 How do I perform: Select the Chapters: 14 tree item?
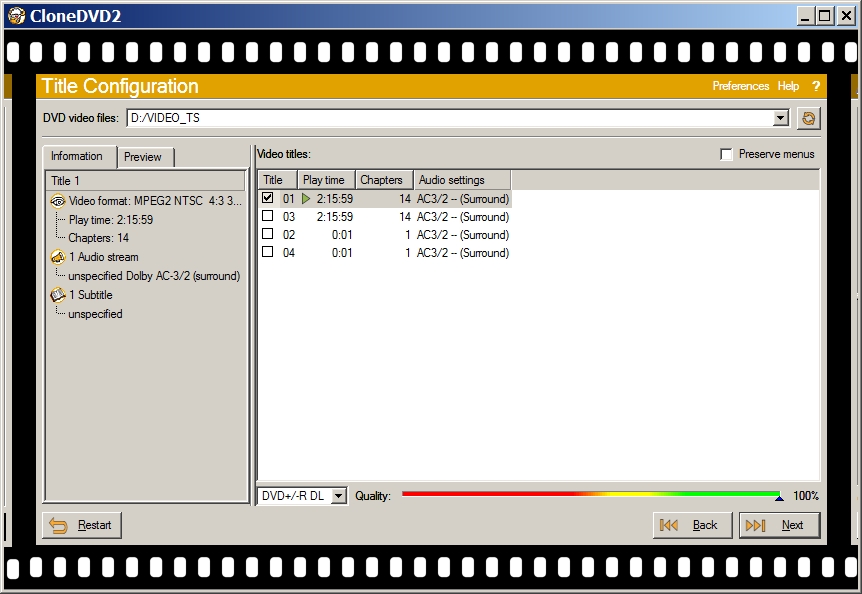tap(98, 238)
